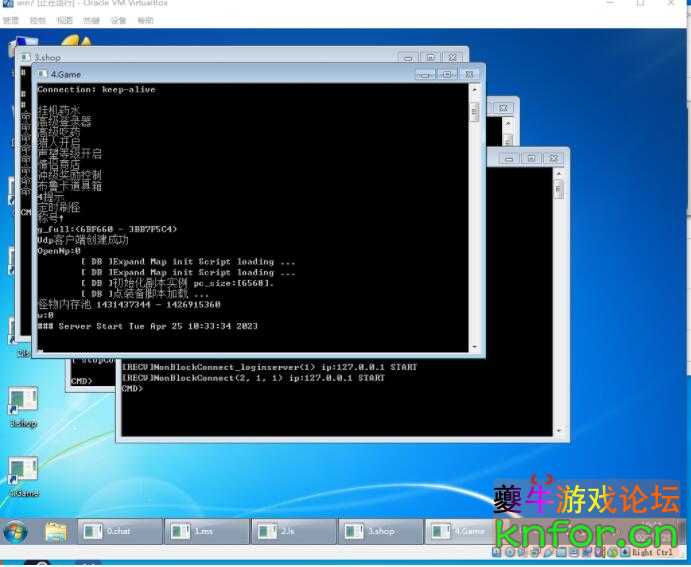
Task: Switch to 0.chat taskbar button
Action: (119, 531)
